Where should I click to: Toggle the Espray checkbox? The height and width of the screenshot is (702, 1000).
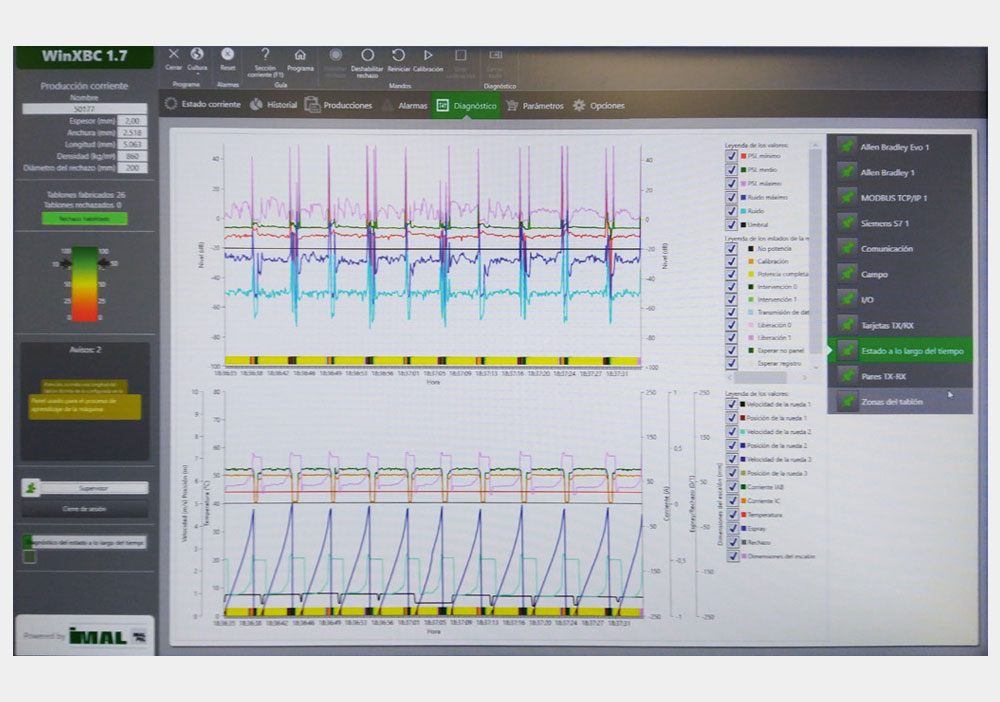(732, 529)
